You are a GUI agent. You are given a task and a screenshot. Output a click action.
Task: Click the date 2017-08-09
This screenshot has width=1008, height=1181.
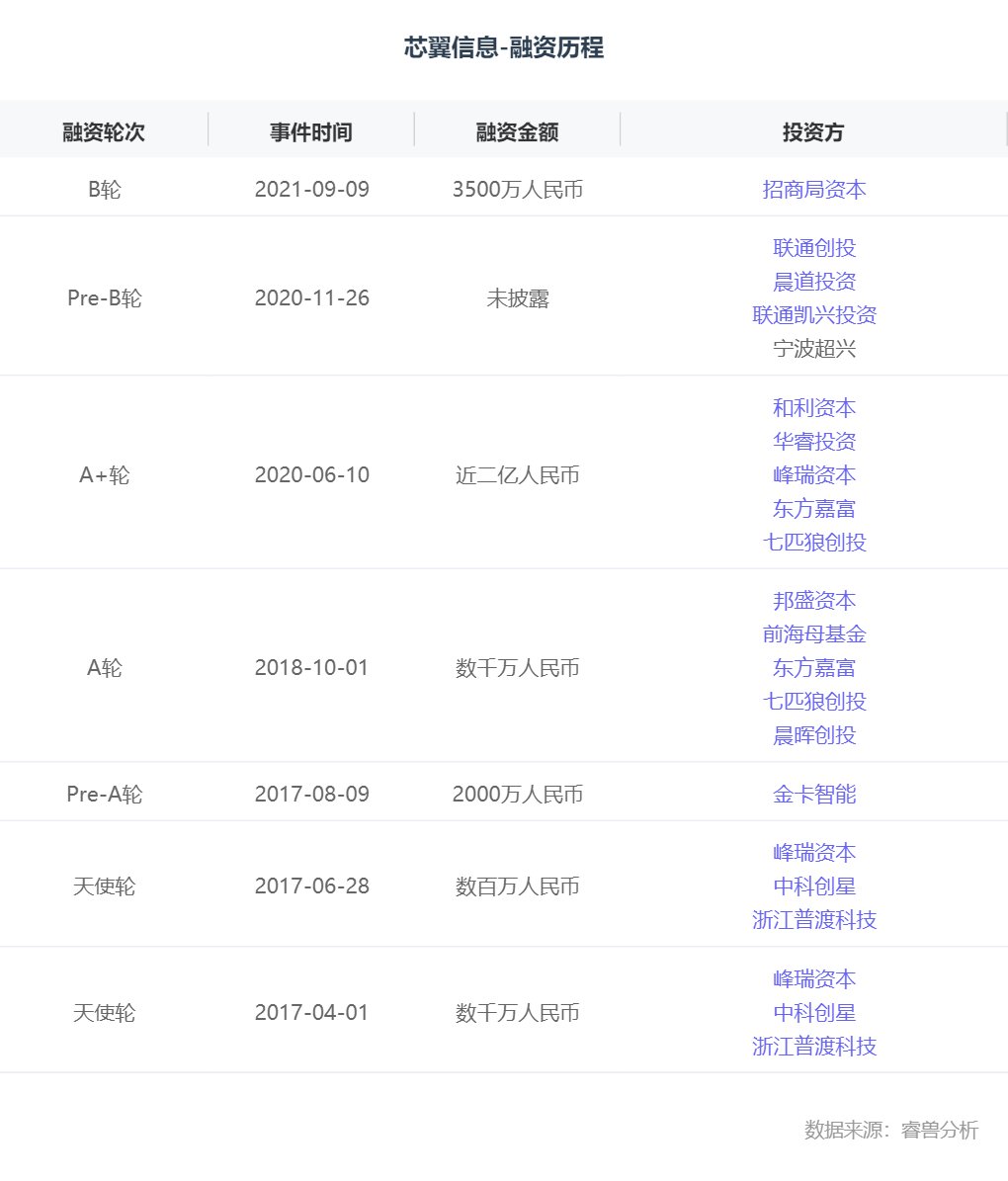click(x=312, y=794)
